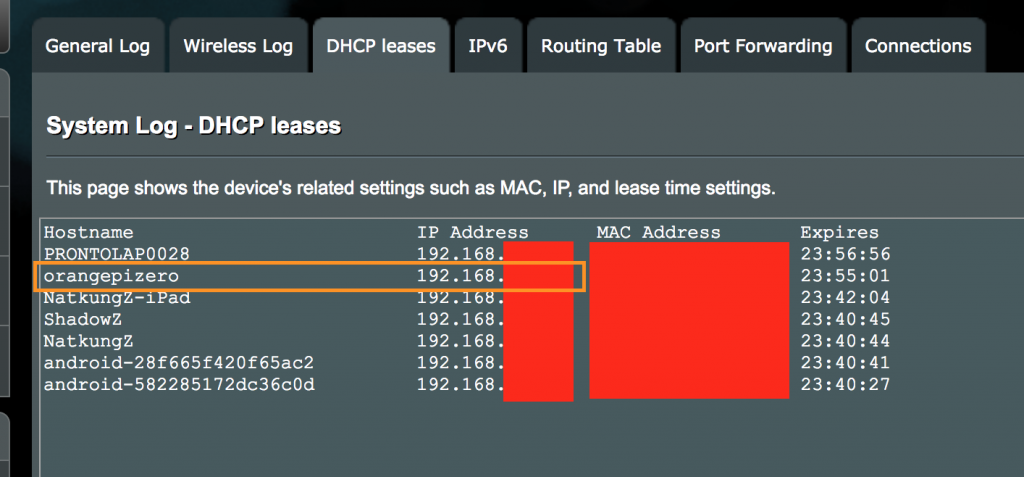This screenshot has height=477, width=1024.
Task: Click the IP Address column header
Action: [473, 233]
